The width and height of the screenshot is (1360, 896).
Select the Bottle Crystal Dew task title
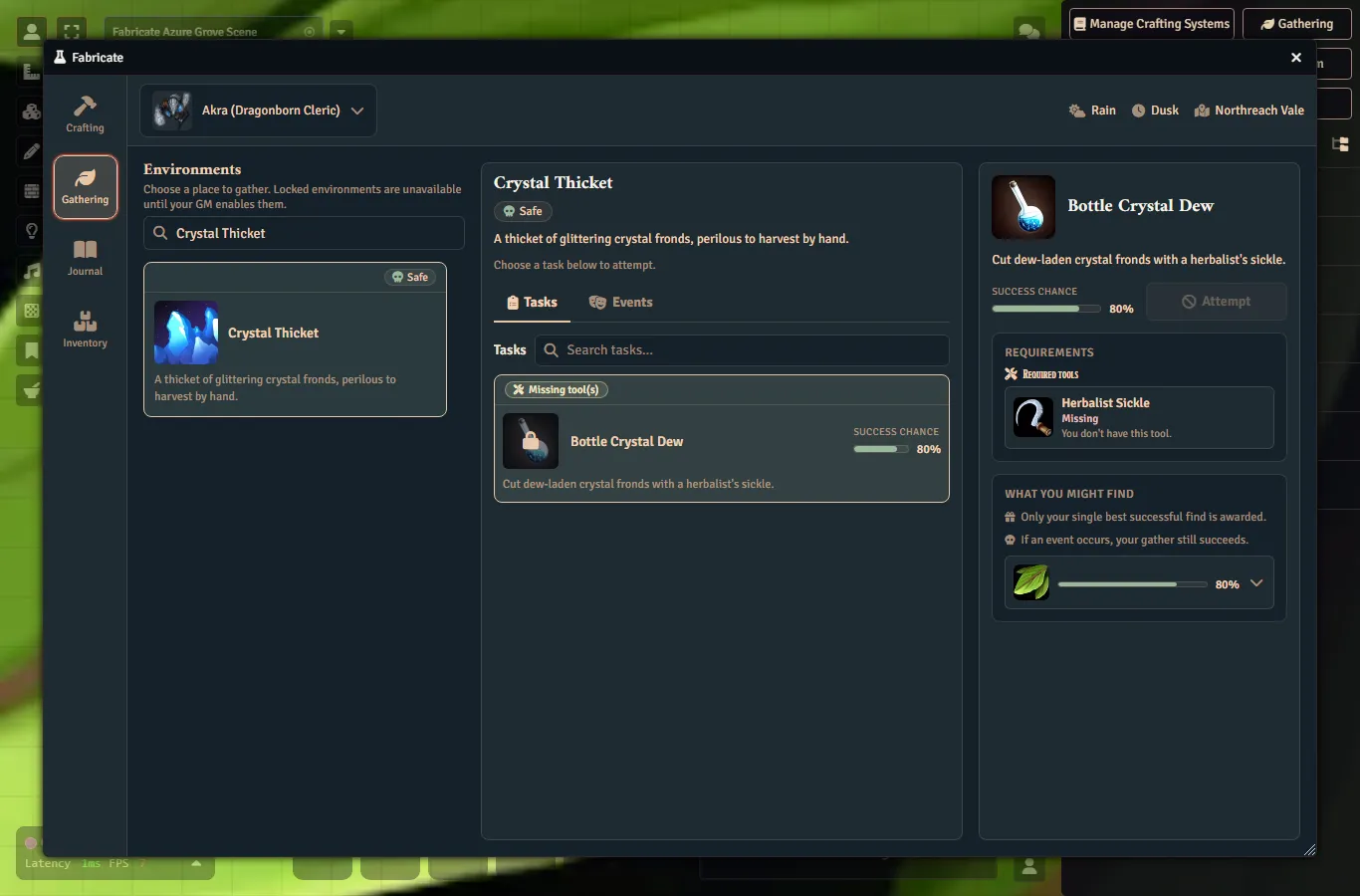[x=627, y=441]
